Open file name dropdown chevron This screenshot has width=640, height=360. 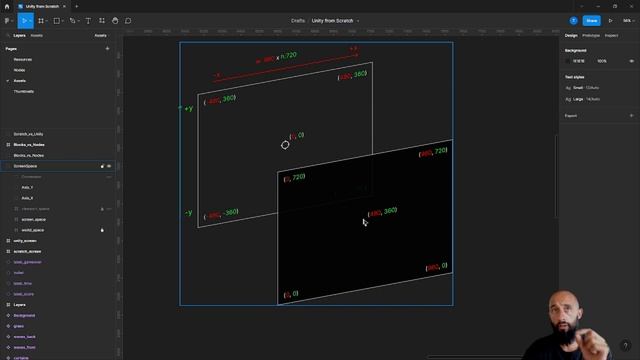tap(358, 21)
